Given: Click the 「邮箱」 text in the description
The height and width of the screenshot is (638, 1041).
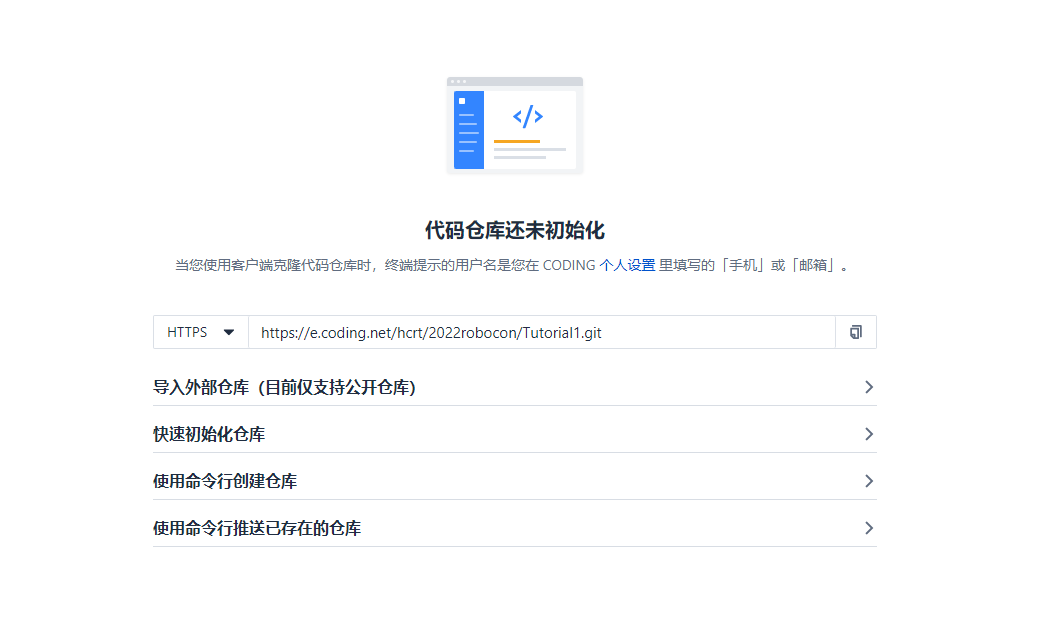Looking at the screenshot, I should 814,266.
